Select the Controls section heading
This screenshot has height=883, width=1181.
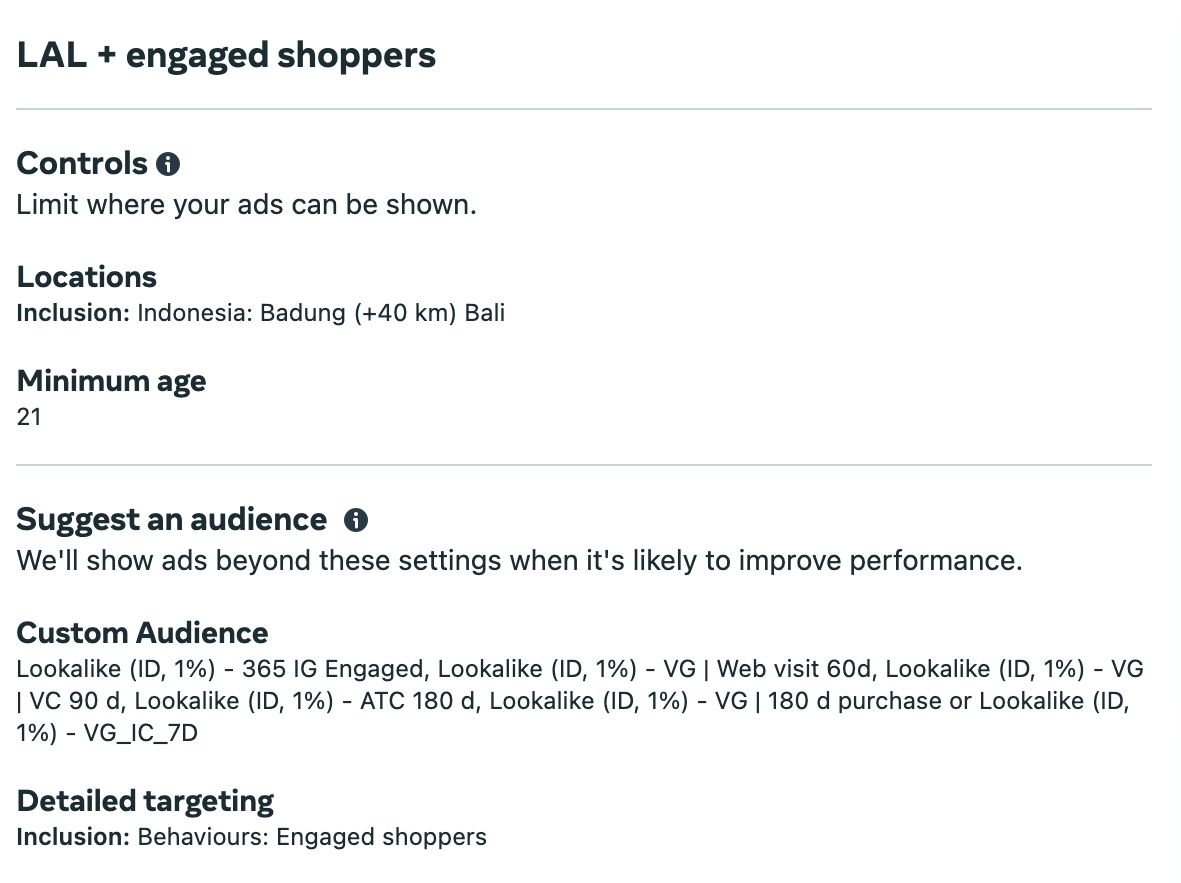(x=82, y=163)
